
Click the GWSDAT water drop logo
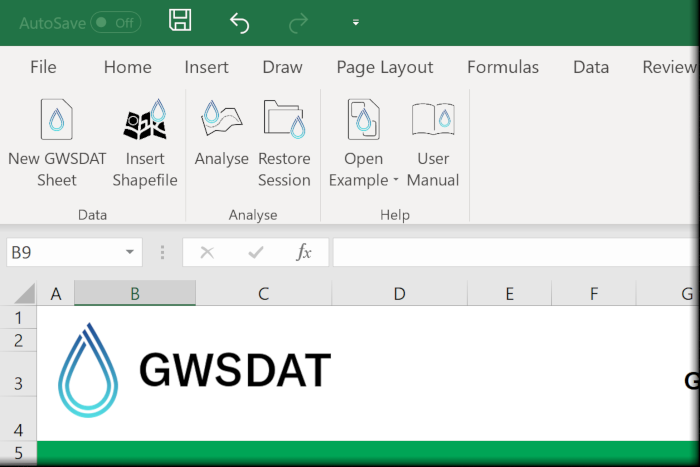[88, 370]
